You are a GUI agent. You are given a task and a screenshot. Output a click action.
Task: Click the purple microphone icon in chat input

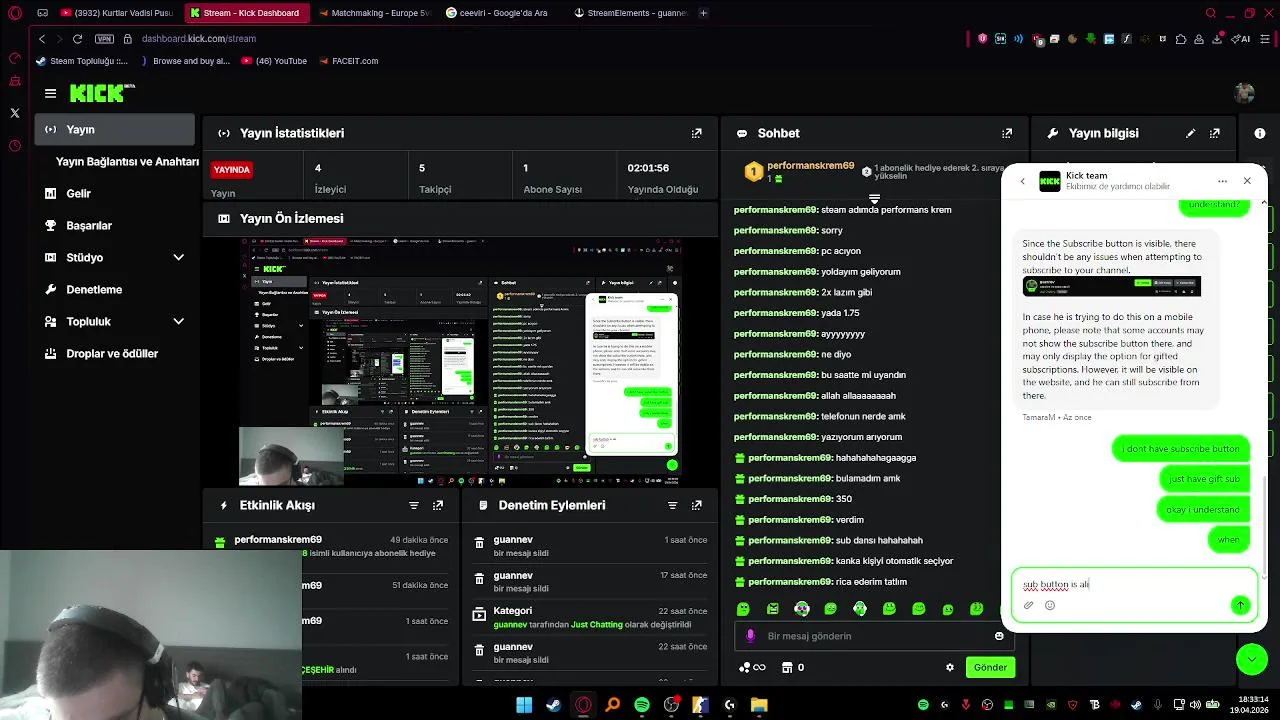pyautogui.click(x=751, y=636)
